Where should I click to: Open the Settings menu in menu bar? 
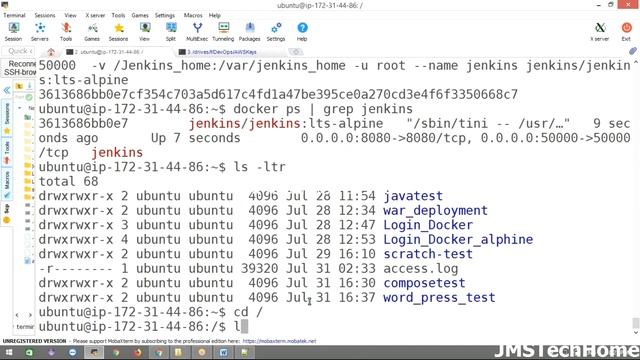(x=165, y=15)
